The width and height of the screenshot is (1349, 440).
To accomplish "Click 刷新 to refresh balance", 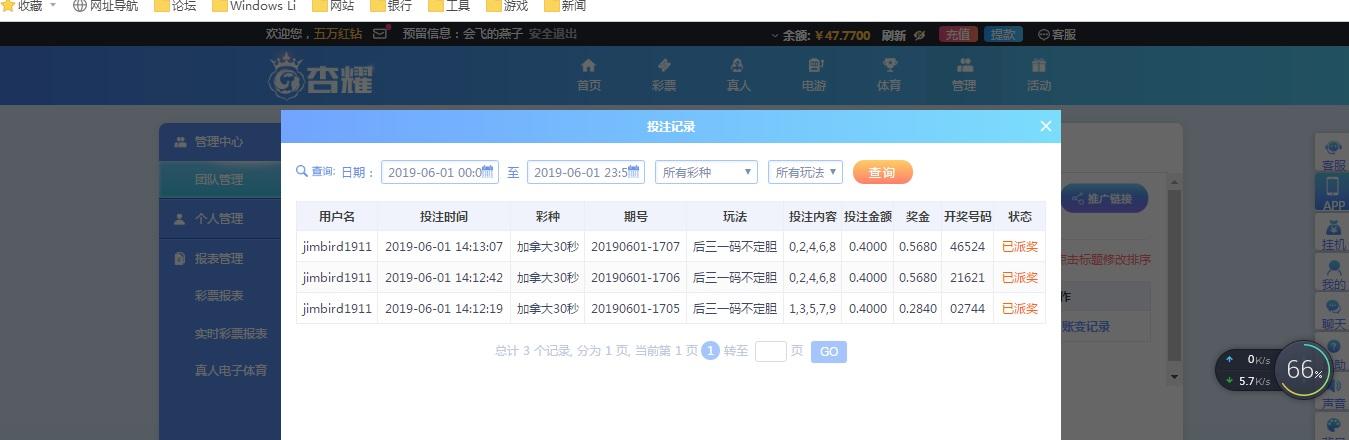I will [x=894, y=35].
